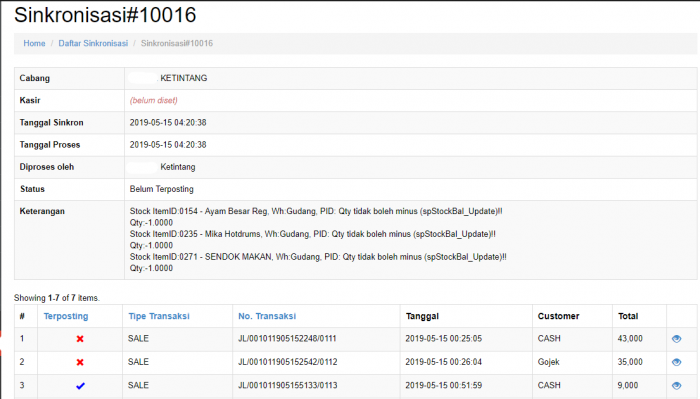Click Diproses oleh value Ketintang

click(178, 167)
